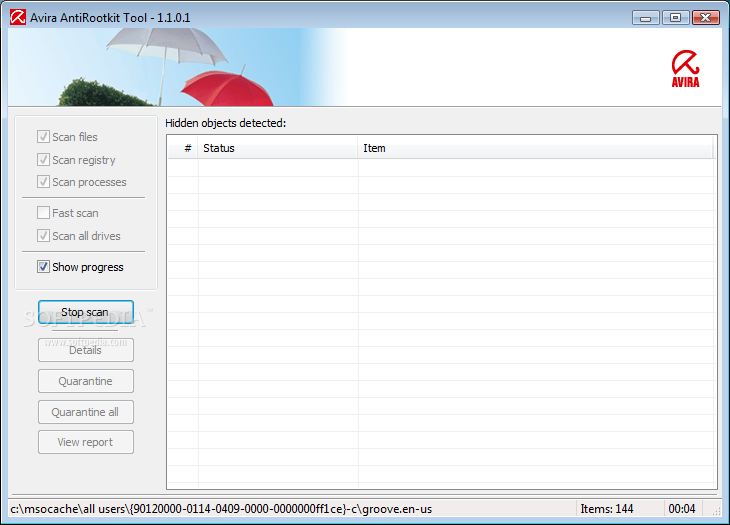Image resolution: width=730 pixels, height=525 pixels.
Task: Open the Details button
Action: [86, 350]
